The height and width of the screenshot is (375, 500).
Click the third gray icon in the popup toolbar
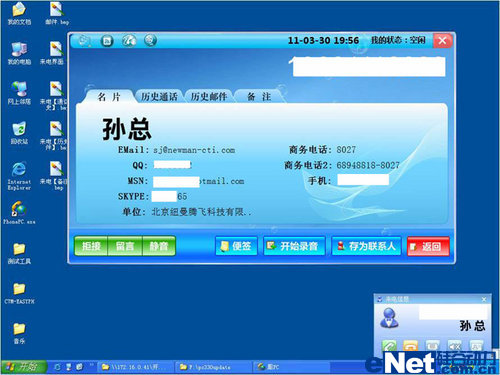432,346
